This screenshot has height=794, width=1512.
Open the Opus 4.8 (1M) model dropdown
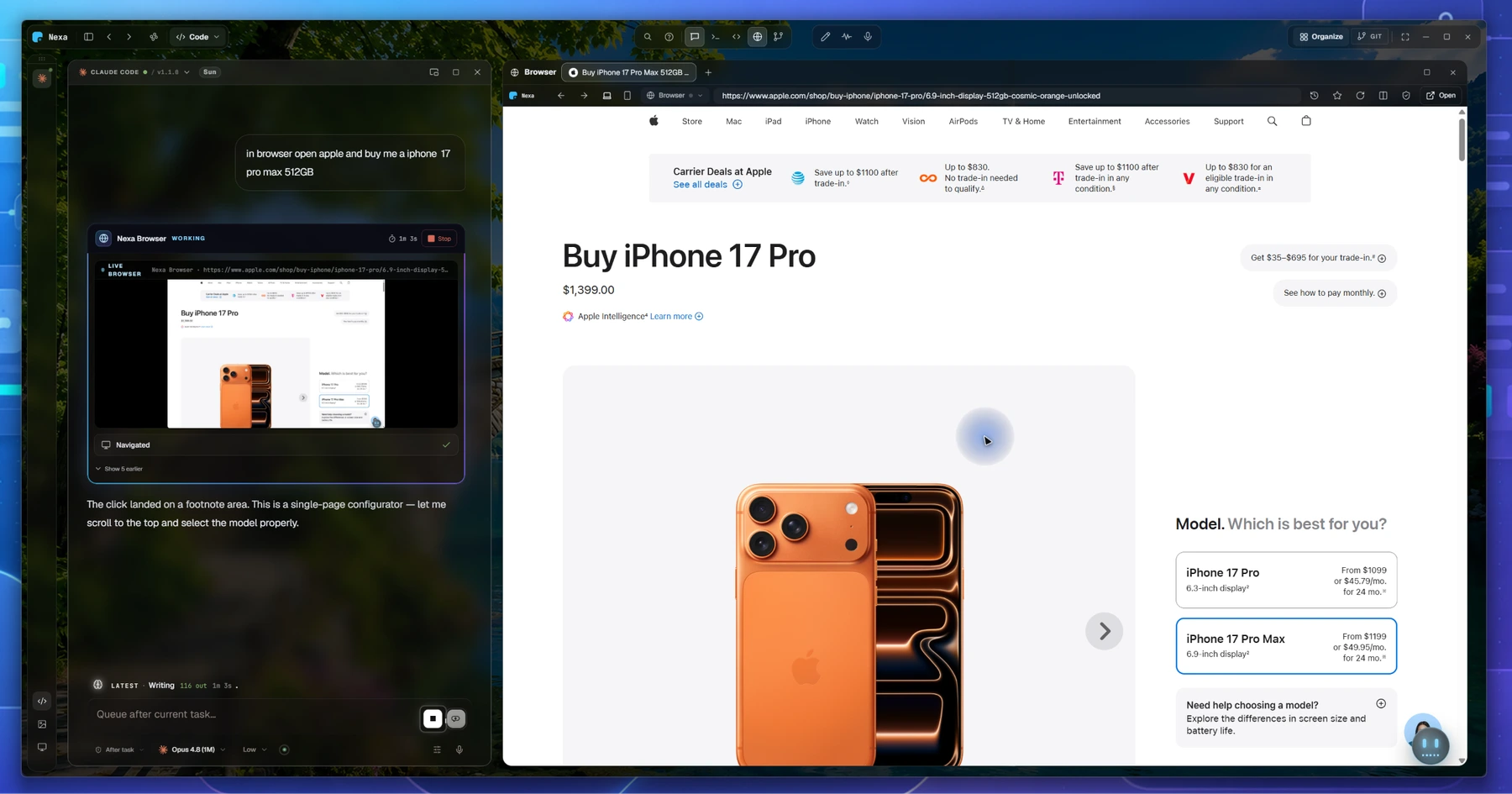(192, 749)
